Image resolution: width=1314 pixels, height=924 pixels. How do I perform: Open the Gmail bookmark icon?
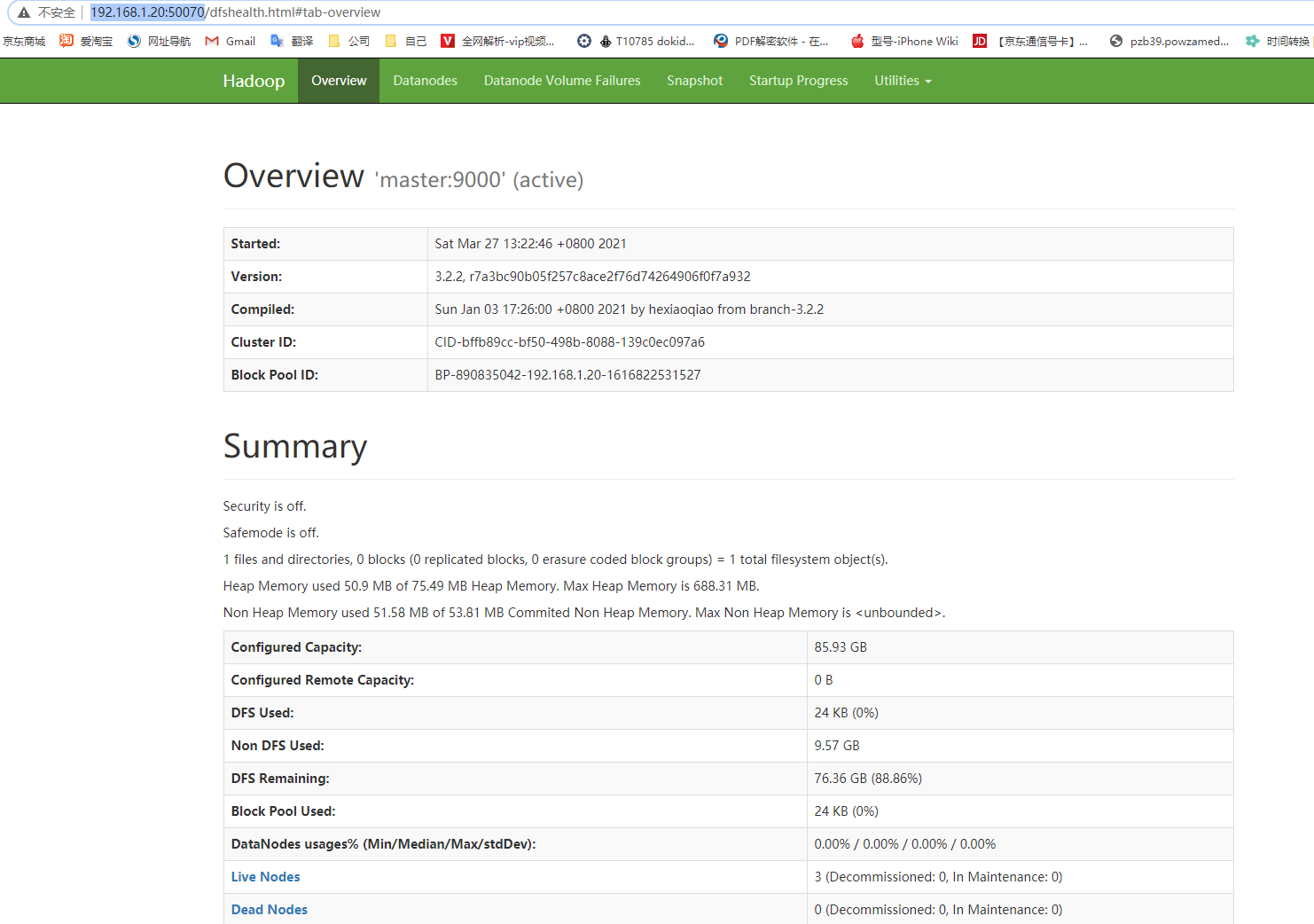pyautogui.click(x=212, y=41)
